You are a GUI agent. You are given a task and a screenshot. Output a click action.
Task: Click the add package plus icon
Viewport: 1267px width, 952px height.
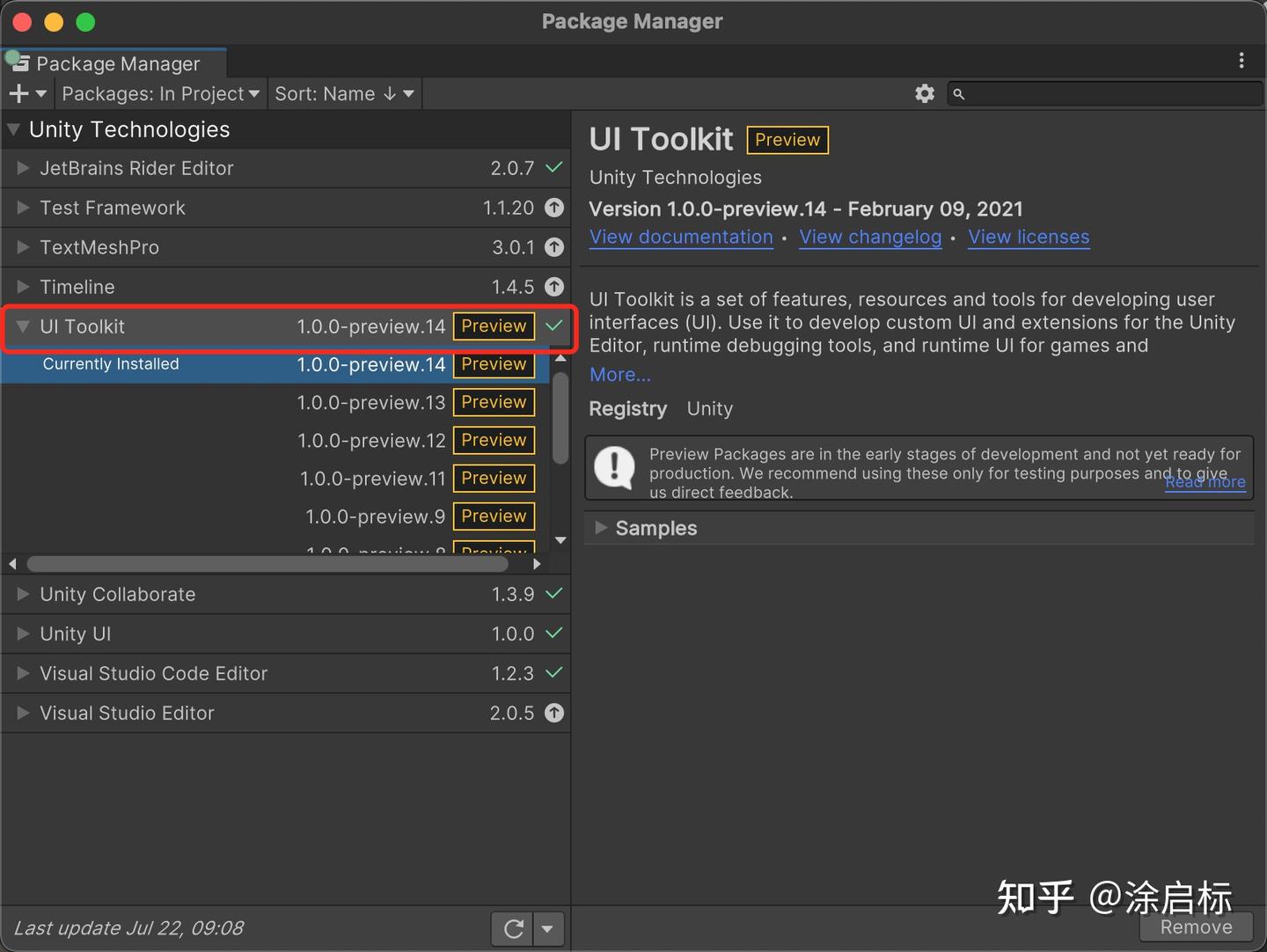(x=19, y=93)
